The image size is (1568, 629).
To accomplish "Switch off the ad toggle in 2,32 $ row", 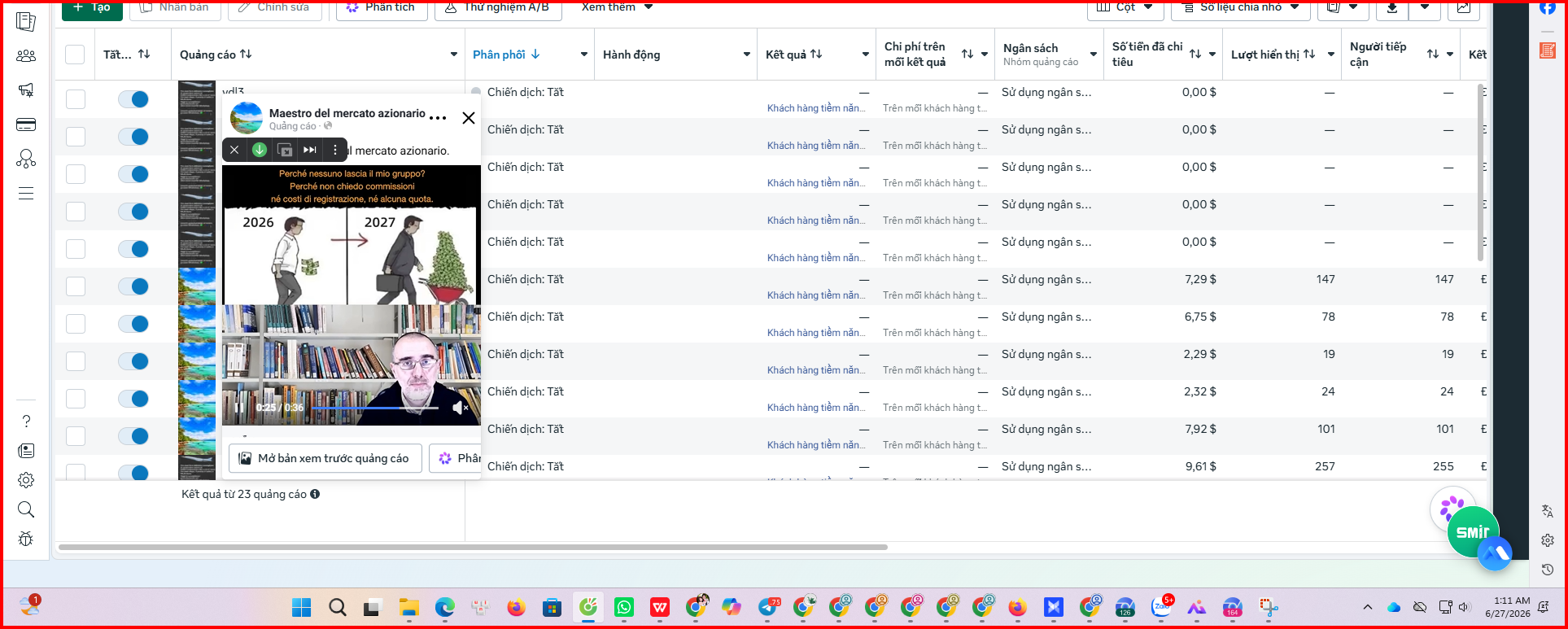I will [x=133, y=399].
